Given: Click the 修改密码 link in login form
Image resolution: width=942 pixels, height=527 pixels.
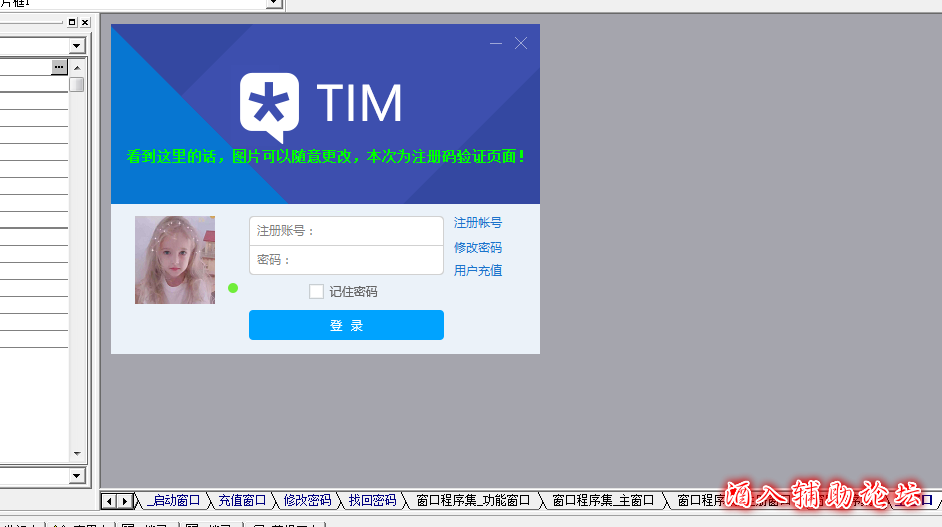Looking at the screenshot, I should (478, 248).
